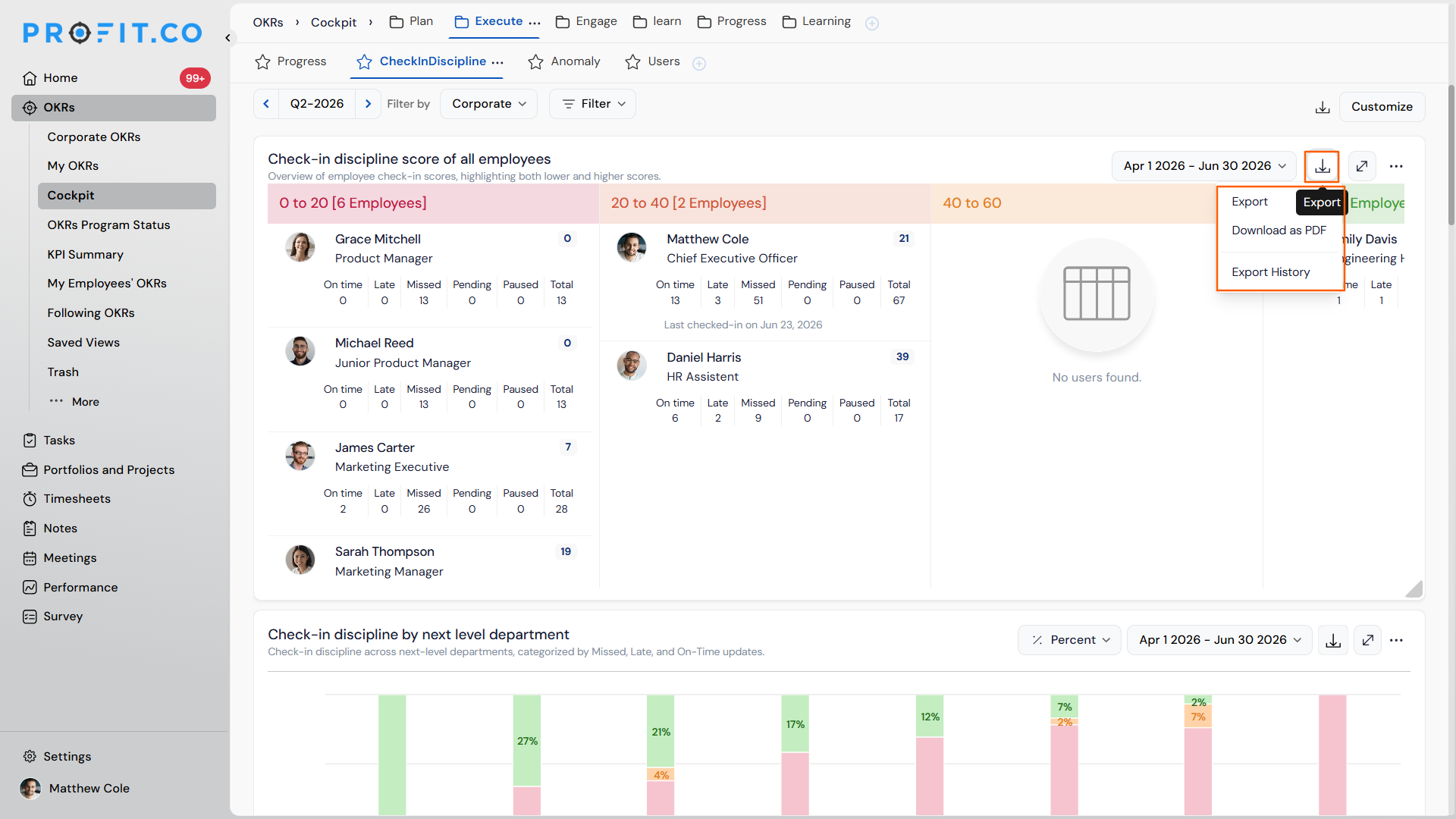Open Saved Views
Viewport: 1456px width, 819px height.
coord(83,343)
